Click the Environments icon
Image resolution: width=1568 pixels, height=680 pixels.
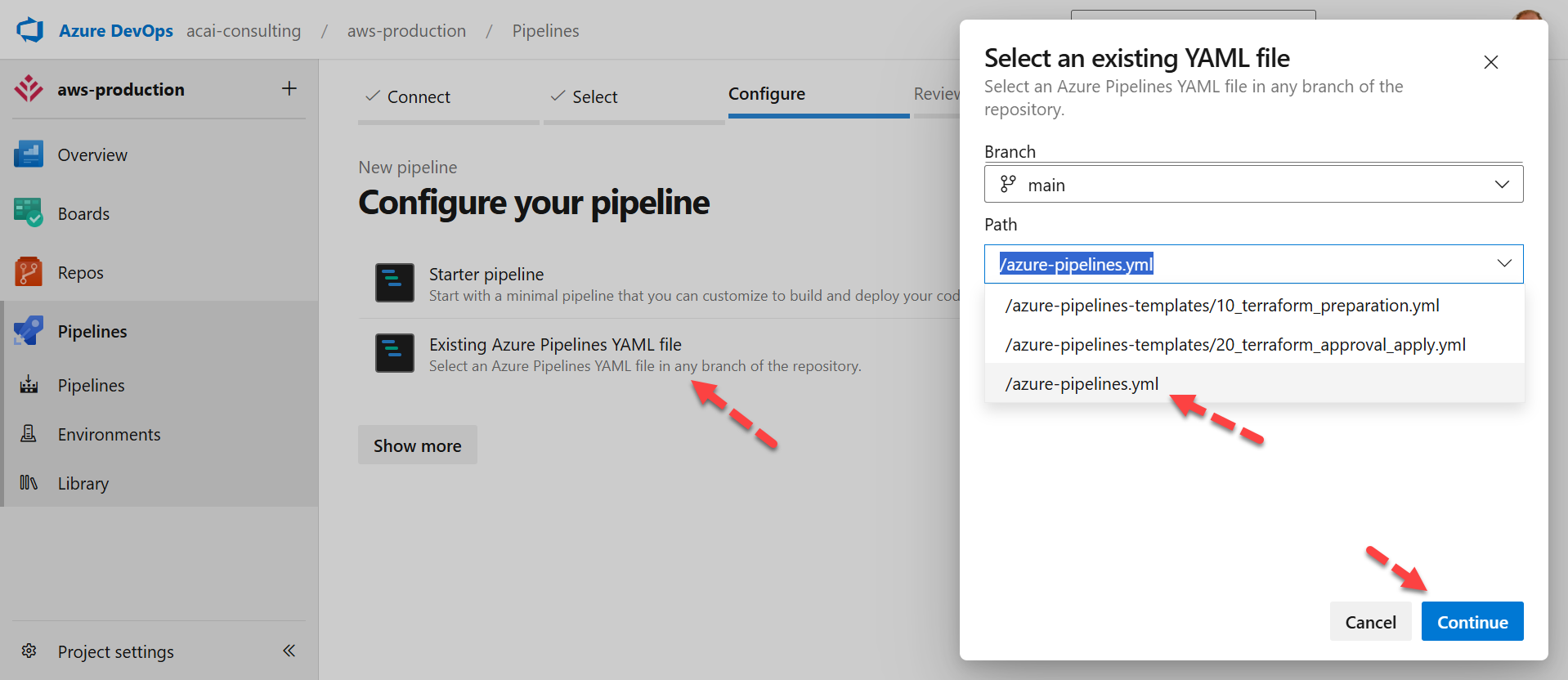click(29, 434)
